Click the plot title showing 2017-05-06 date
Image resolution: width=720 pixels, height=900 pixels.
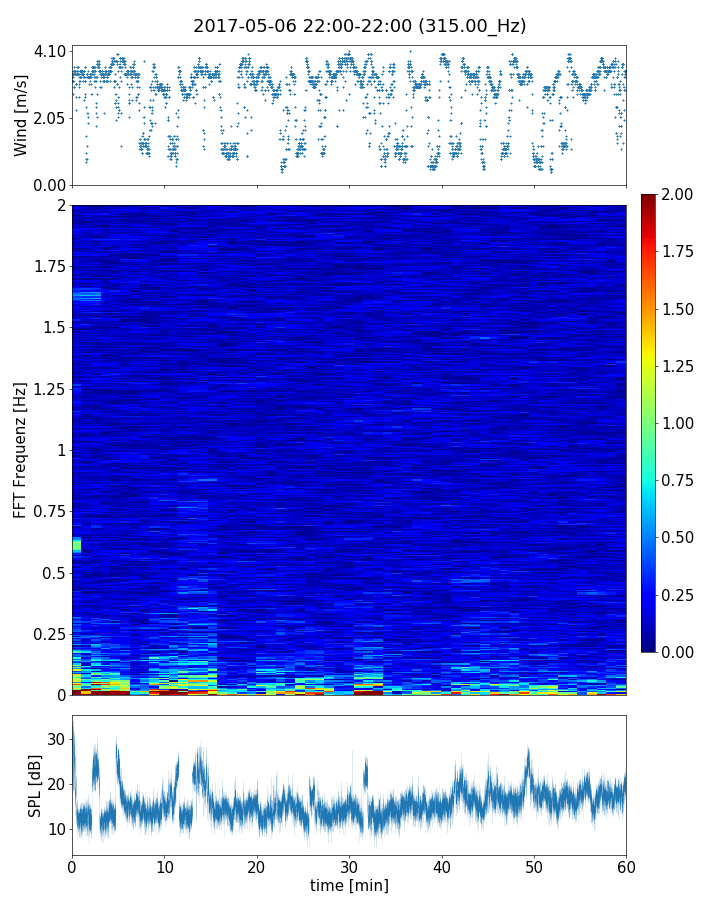[359, 26]
